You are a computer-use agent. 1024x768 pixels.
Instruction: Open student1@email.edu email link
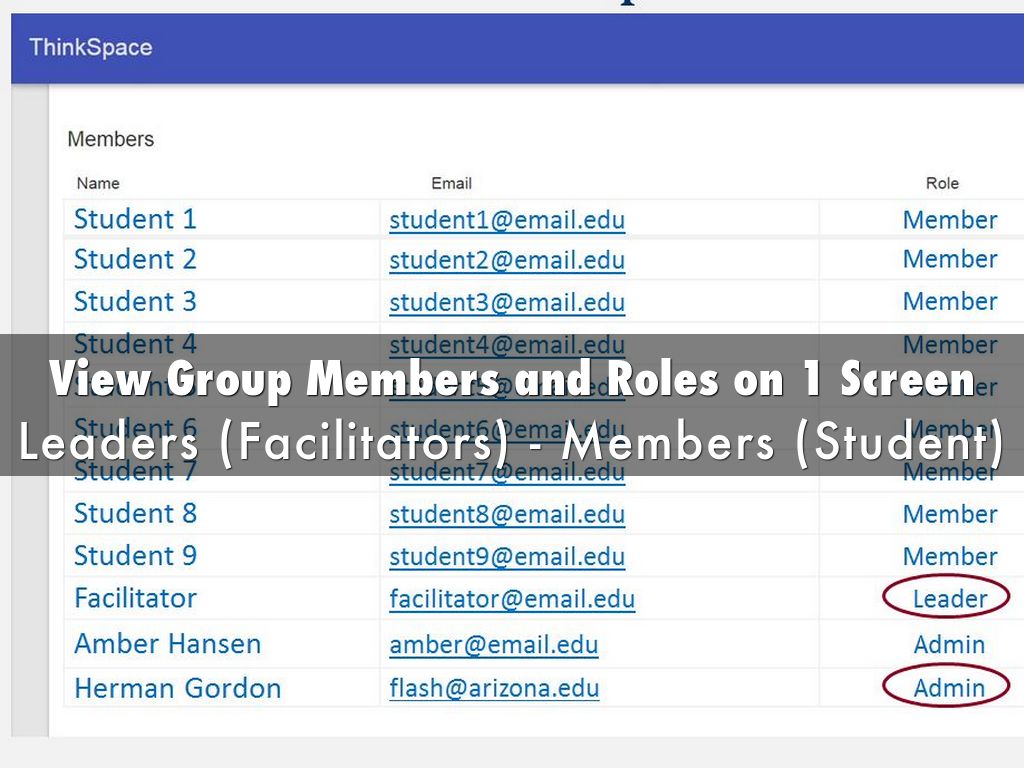[507, 220]
